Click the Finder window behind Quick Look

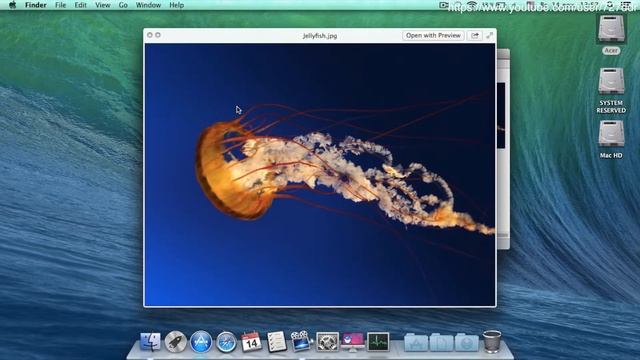click(503, 149)
